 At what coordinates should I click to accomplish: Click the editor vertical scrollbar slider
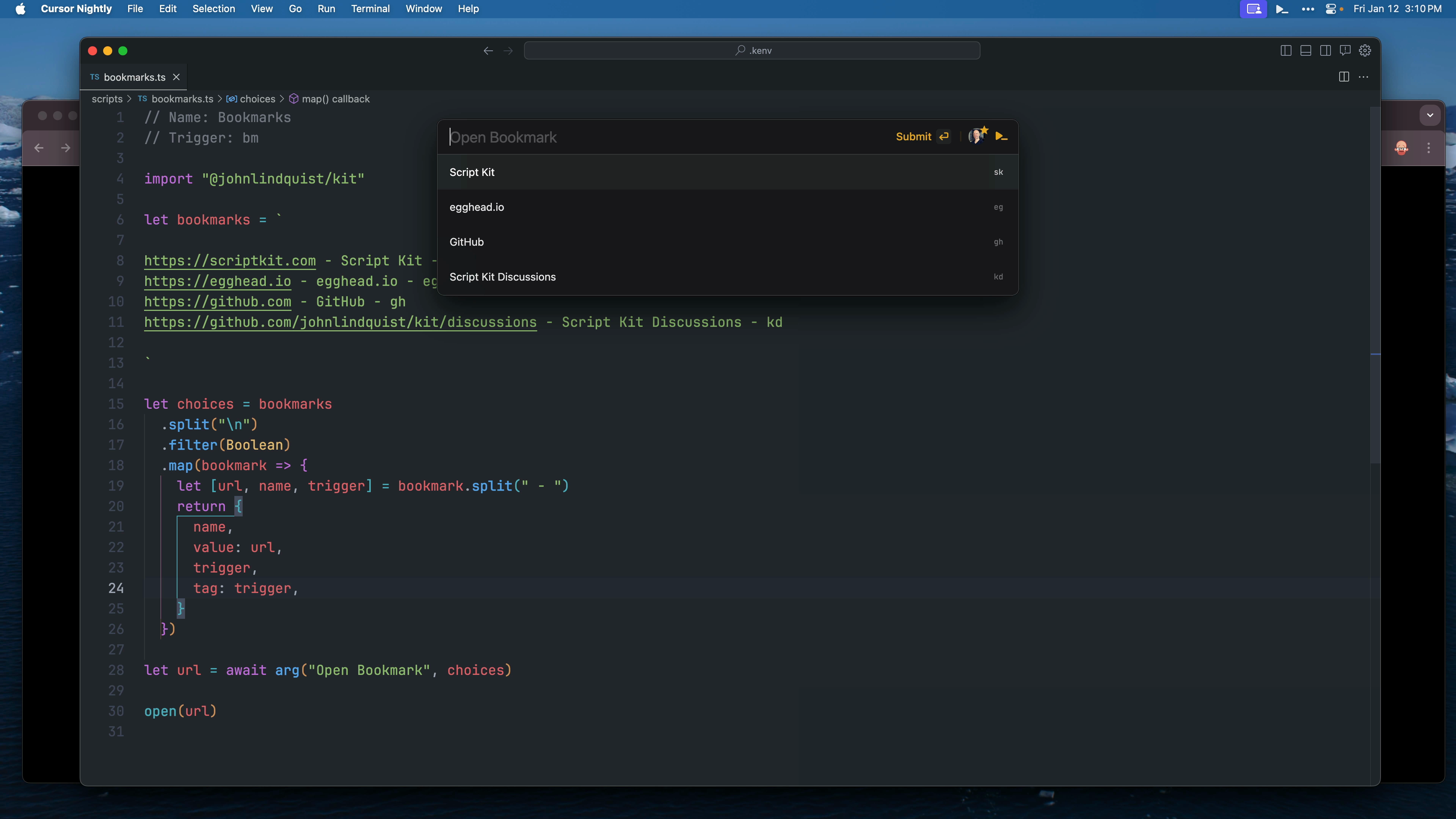pos(1375,286)
